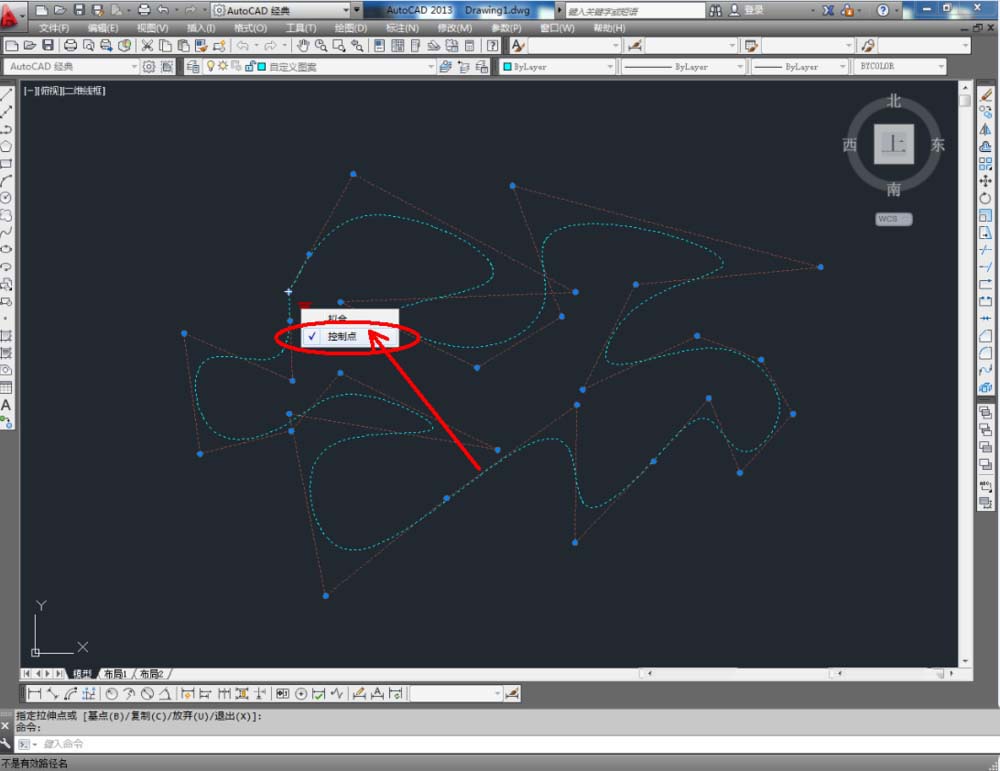Click the cyan layer color swatch
The height and width of the screenshot is (771, 1000).
click(261, 66)
